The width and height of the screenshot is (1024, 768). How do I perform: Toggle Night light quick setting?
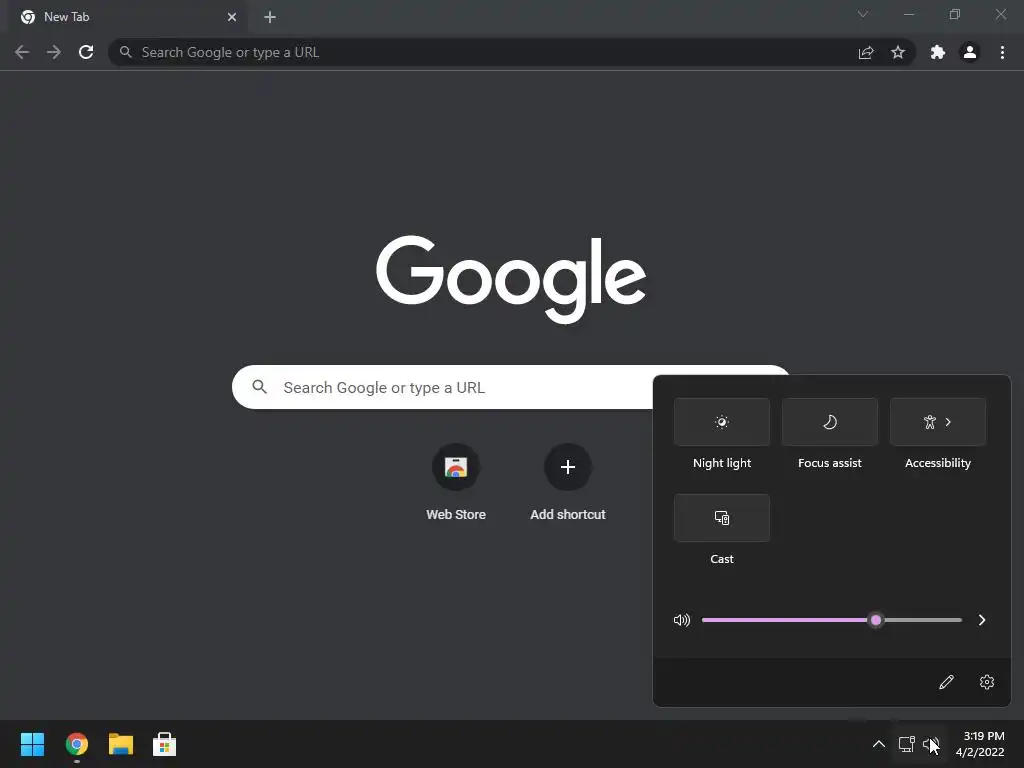coord(722,422)
